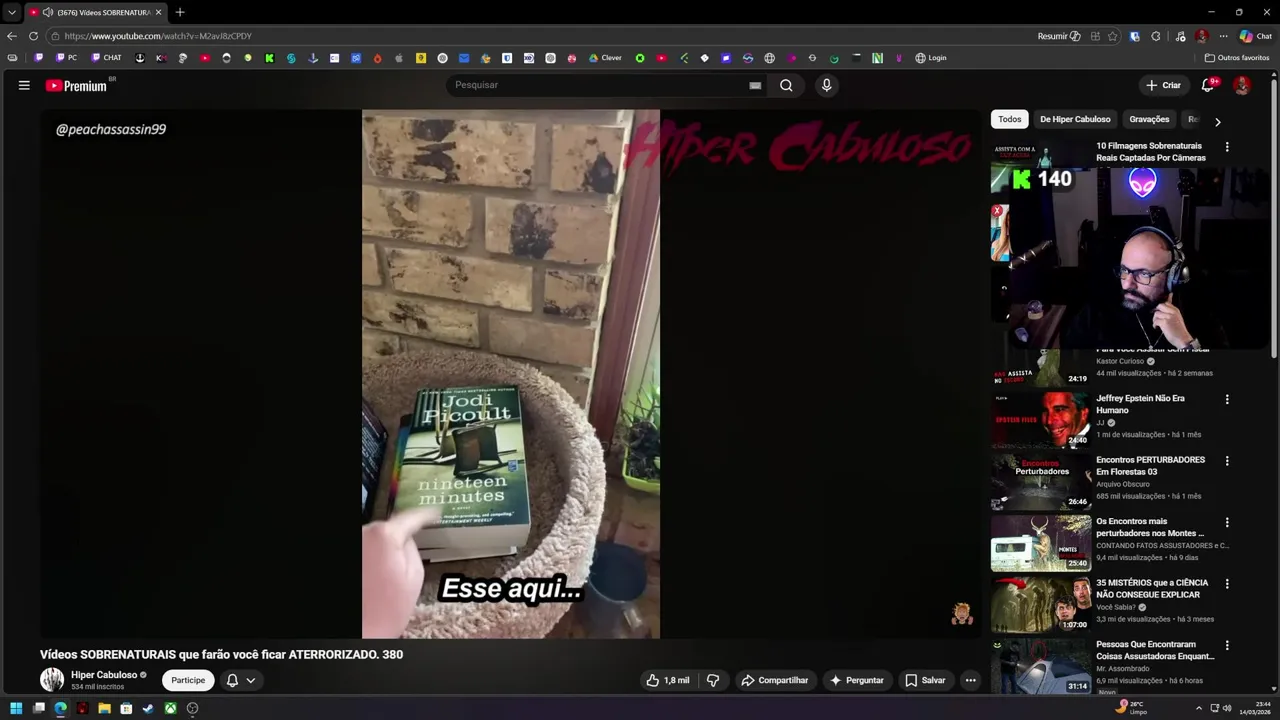1280x720 pixels.
Task: Open the YouTube guide hamburger menu
Action: [x=24, y=85]
